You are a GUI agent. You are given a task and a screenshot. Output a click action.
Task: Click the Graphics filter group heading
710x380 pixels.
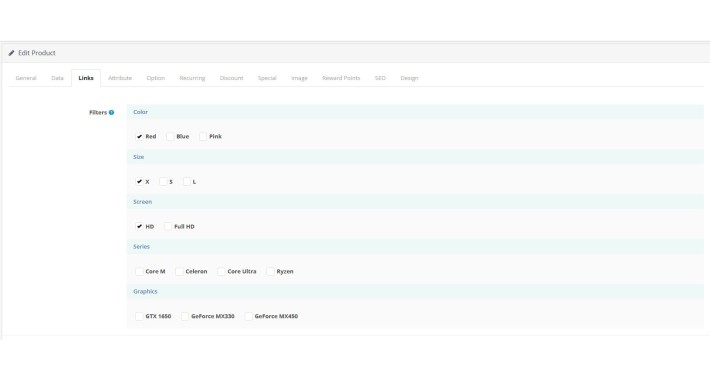(145, 291)
